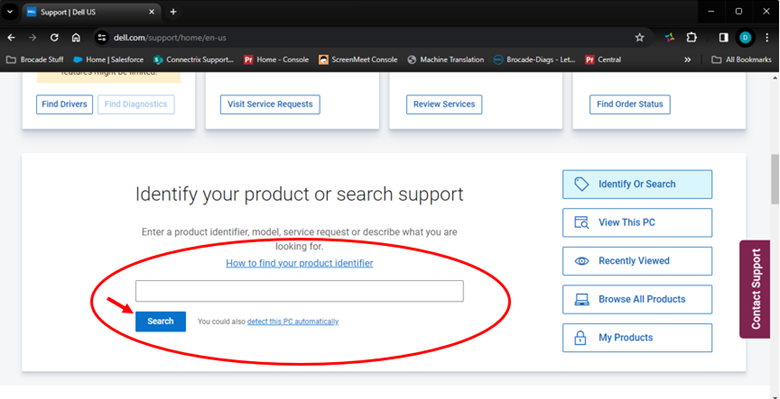This screenshot has height=399, width=780.
Task: Select the View This PC option
Action: pyautogui.click(x=637, y=222)
